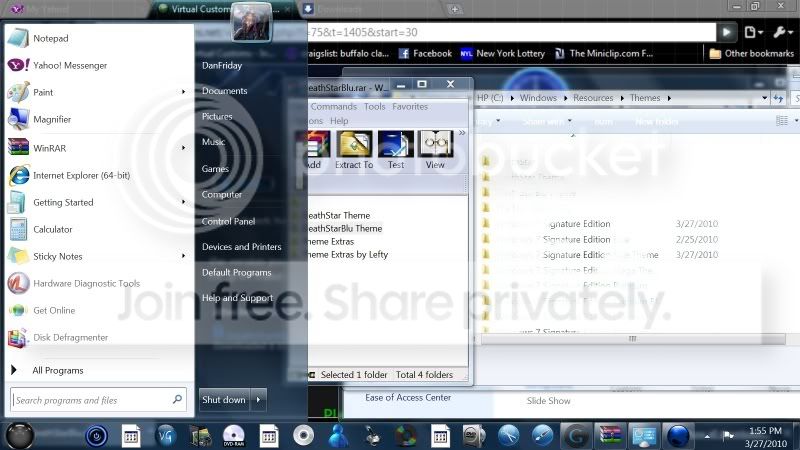The width and height of the screenshot is (800, 450).
Task: Click the WinRAR Test icon
Action: (395, 150)
